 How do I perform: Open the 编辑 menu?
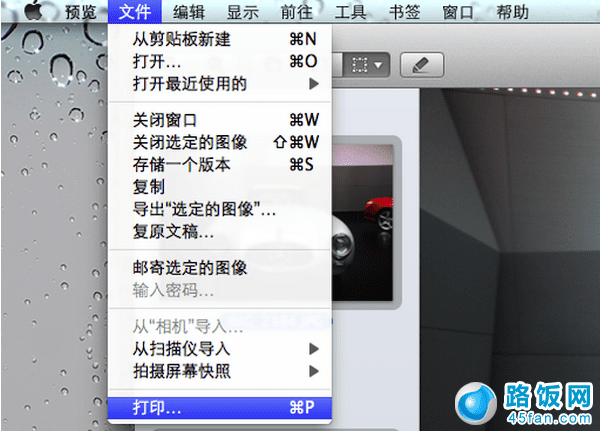(x=189, y=12)
